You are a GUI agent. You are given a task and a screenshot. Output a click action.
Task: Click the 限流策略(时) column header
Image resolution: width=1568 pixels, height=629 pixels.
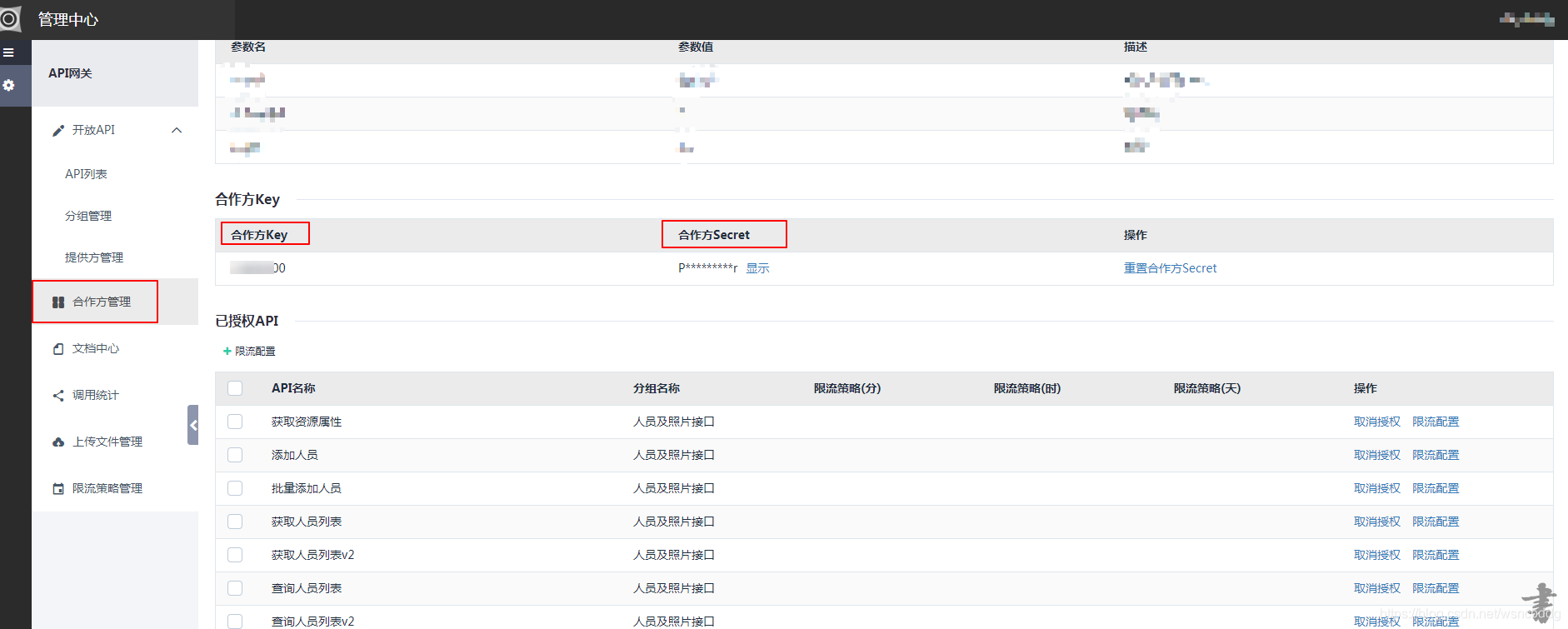point(1026,388)
